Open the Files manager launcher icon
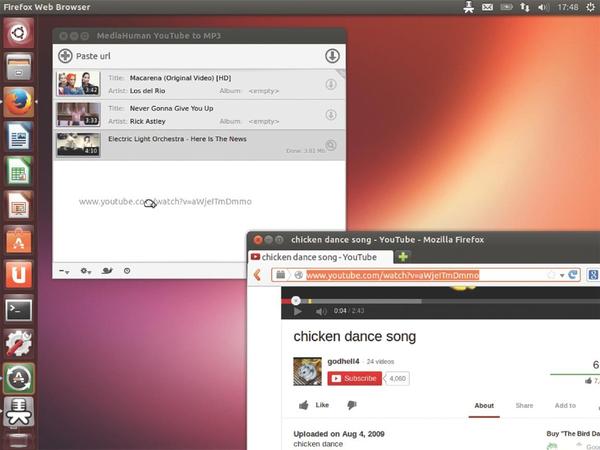The image size is (600, 450). [x=18, y=67]
